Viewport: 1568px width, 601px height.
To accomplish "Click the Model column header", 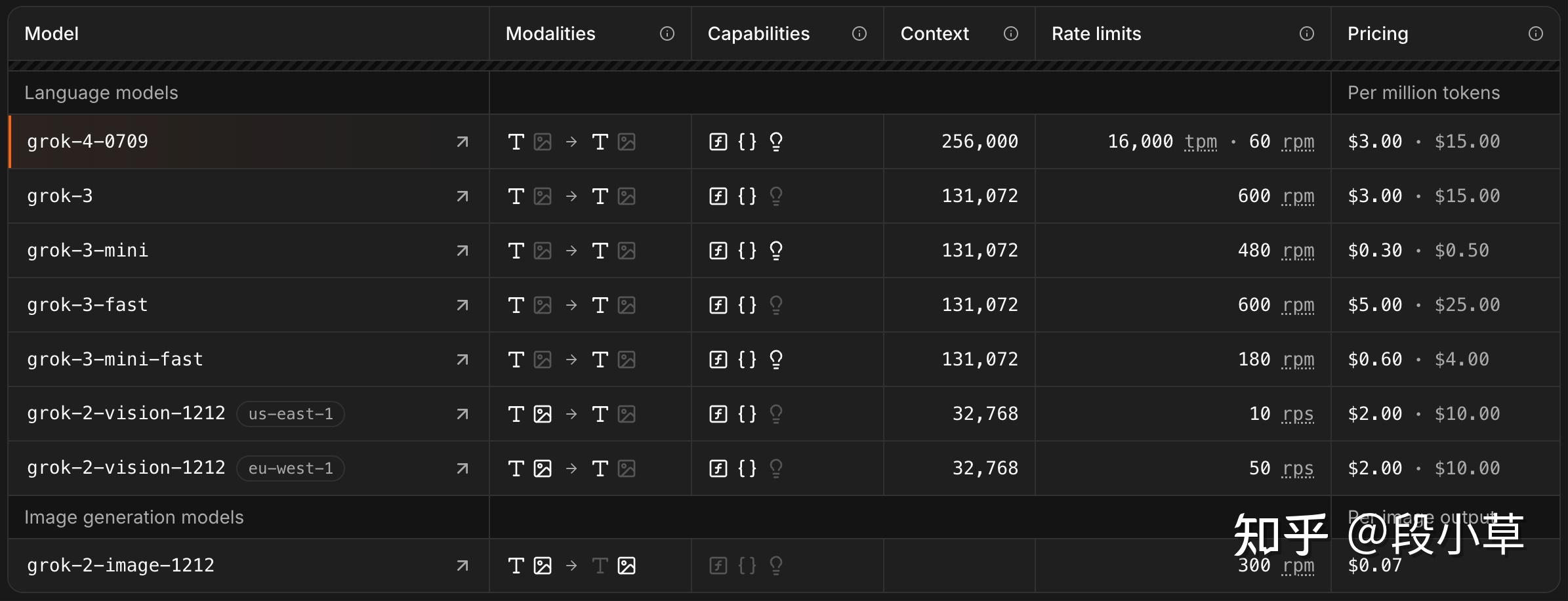I will click(51, 33).
